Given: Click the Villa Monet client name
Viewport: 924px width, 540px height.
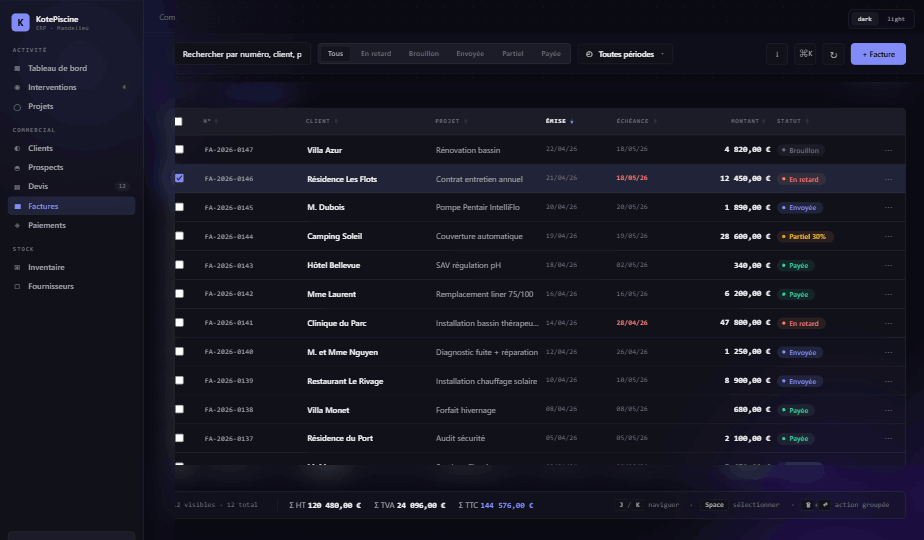Looking at the screenshot, I should [x=328, y=410].
